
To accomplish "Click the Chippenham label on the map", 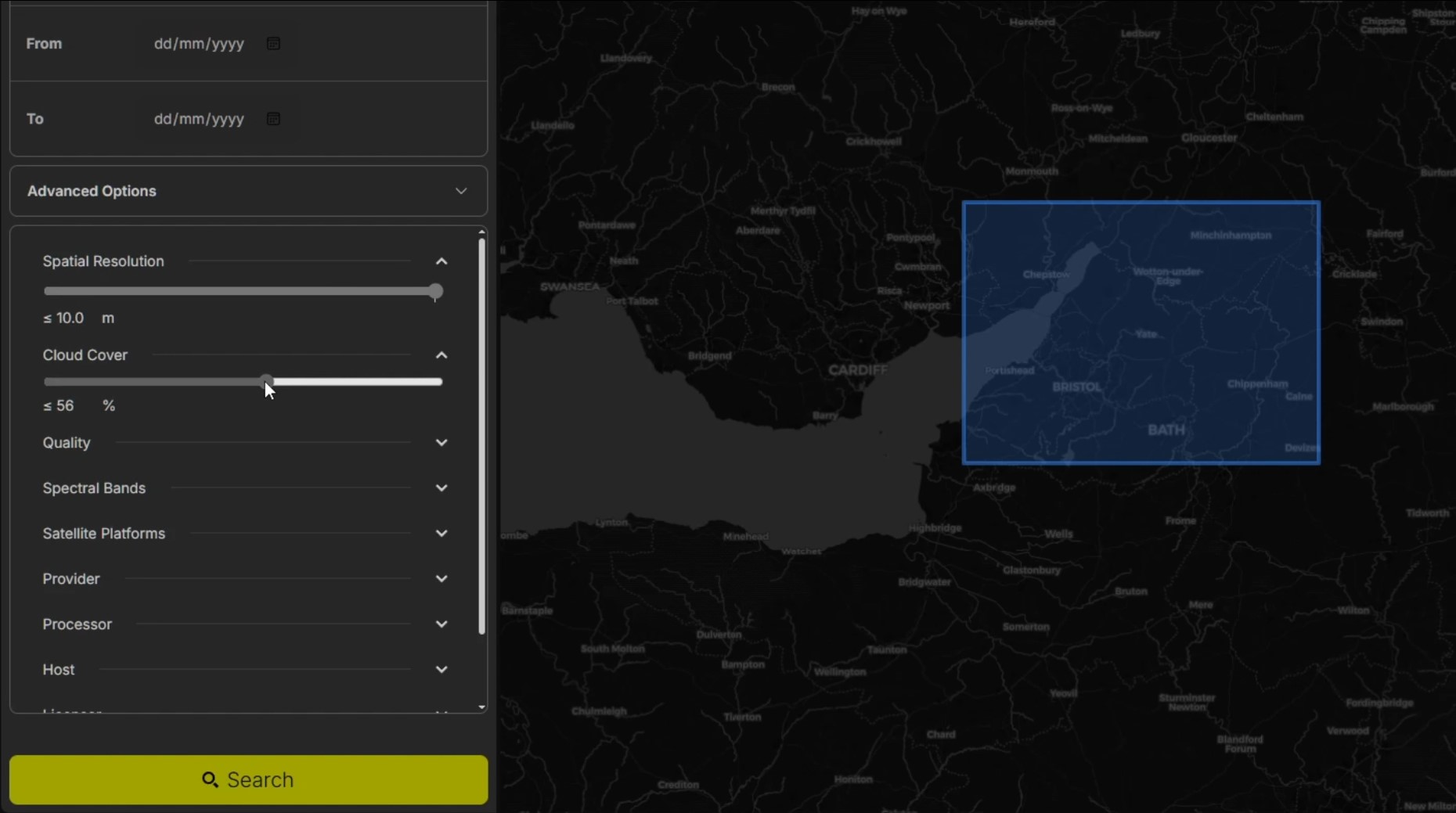I will tap(1257, 383).
